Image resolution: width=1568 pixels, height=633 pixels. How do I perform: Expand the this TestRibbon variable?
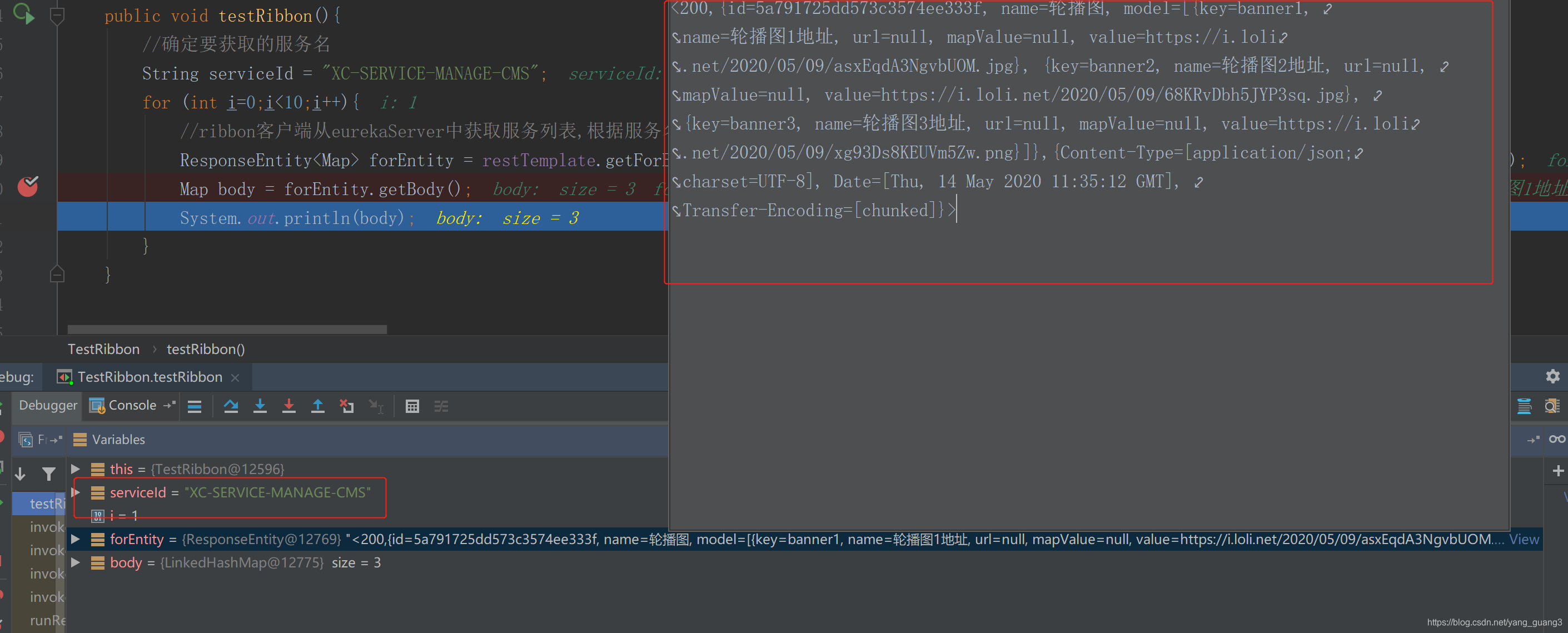click(76, 469)
